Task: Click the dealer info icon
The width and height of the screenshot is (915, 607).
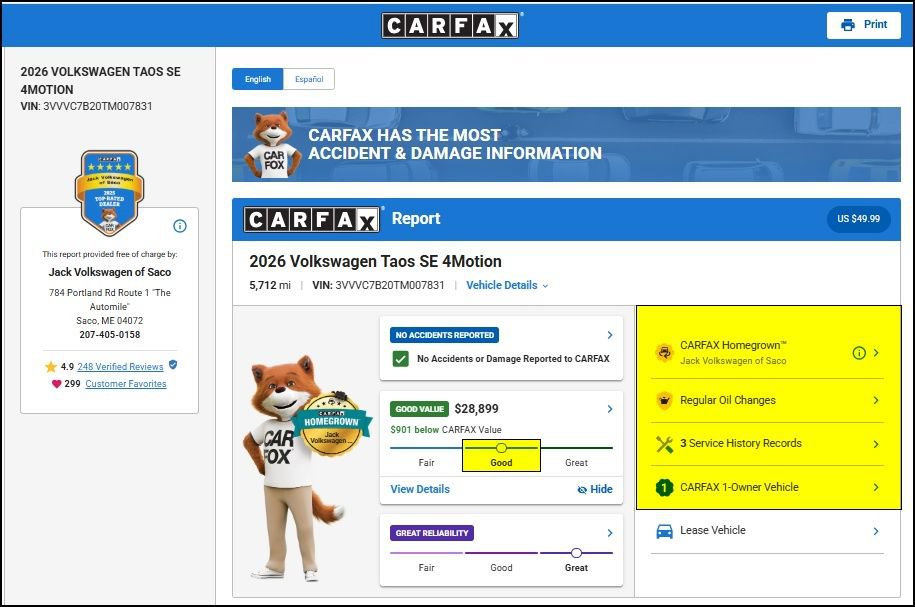Action: point(180,226)
